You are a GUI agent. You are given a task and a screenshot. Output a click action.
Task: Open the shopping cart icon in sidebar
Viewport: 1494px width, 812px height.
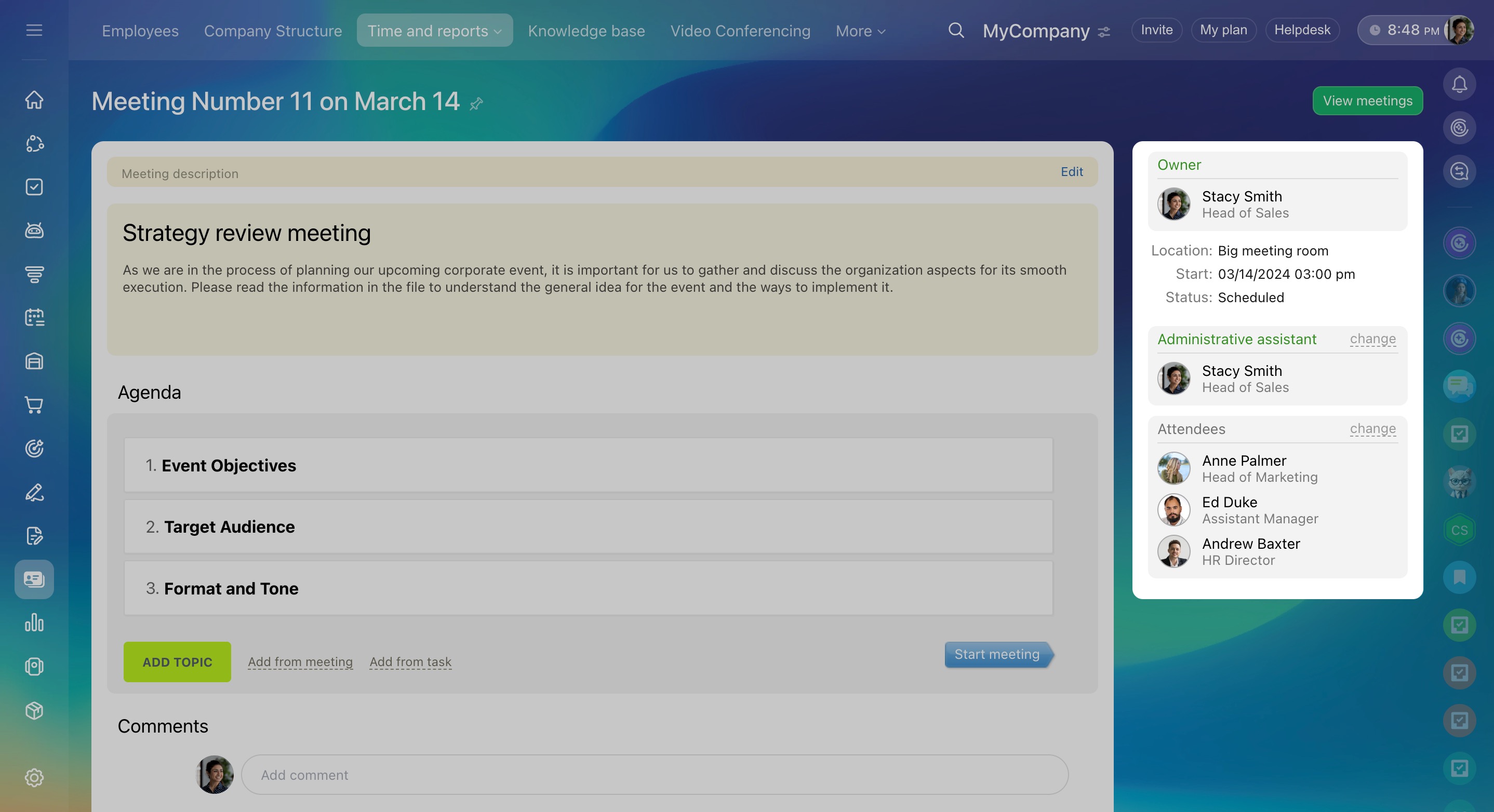point(34,405)
